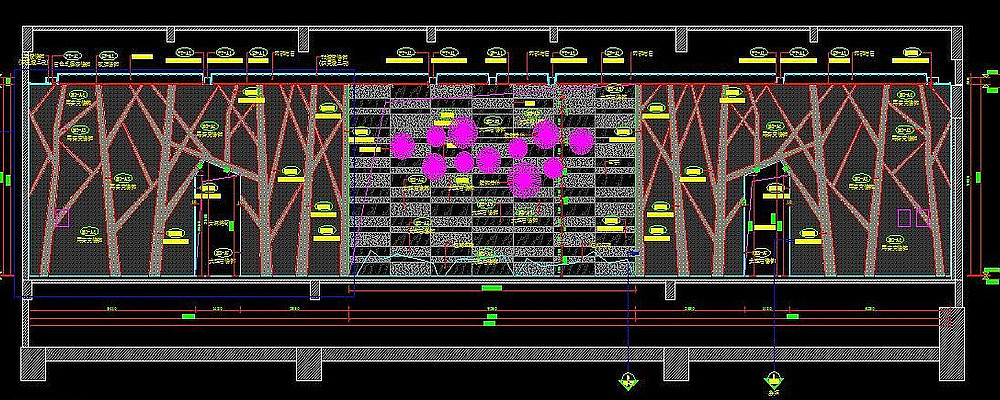The width and height of the screenshot is (1000, 400).
Task: Select the rightmost magenta circle in center panel
Action: pyautogui.click(x=581, y=141)
